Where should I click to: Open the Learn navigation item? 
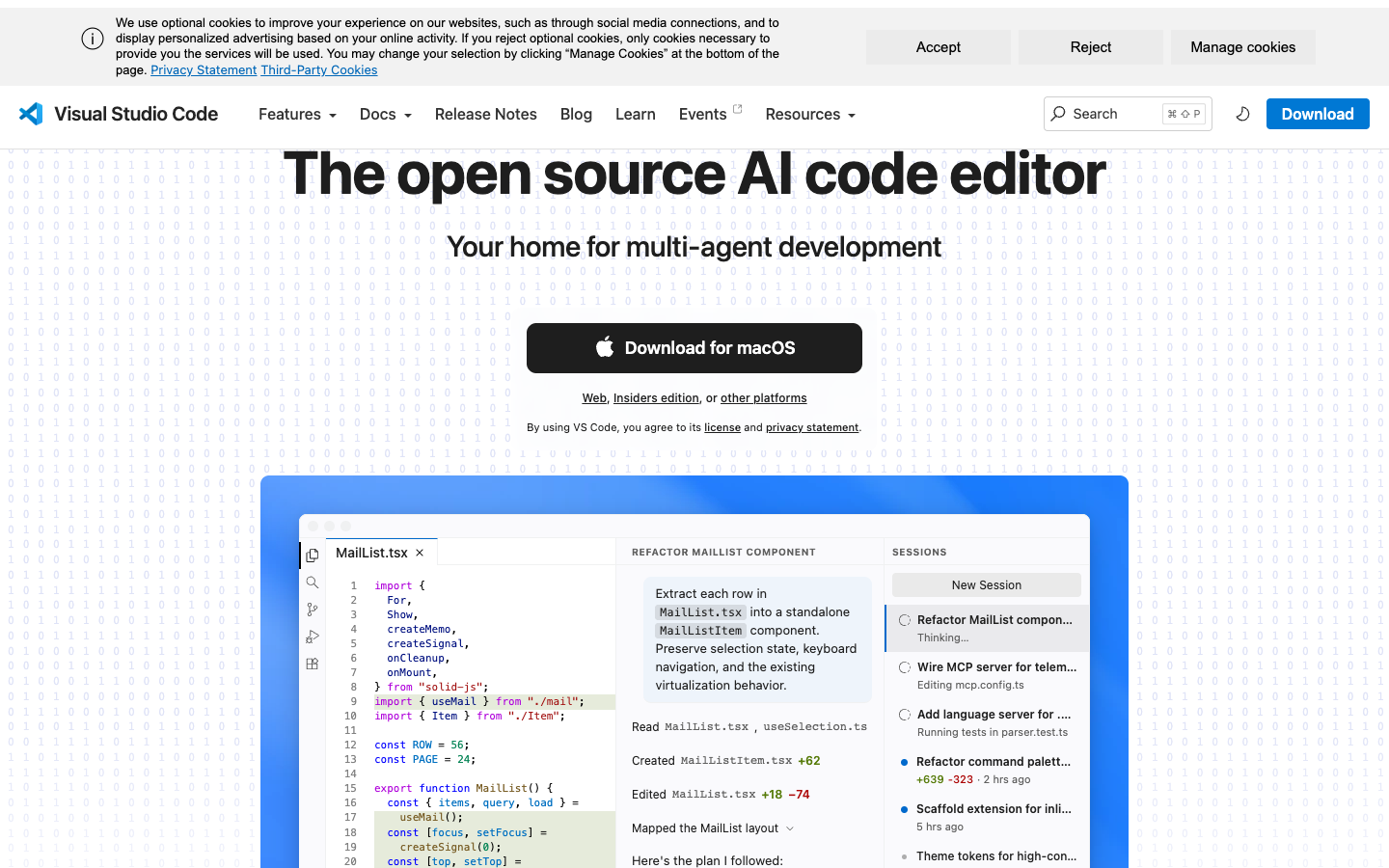(636, 114)
